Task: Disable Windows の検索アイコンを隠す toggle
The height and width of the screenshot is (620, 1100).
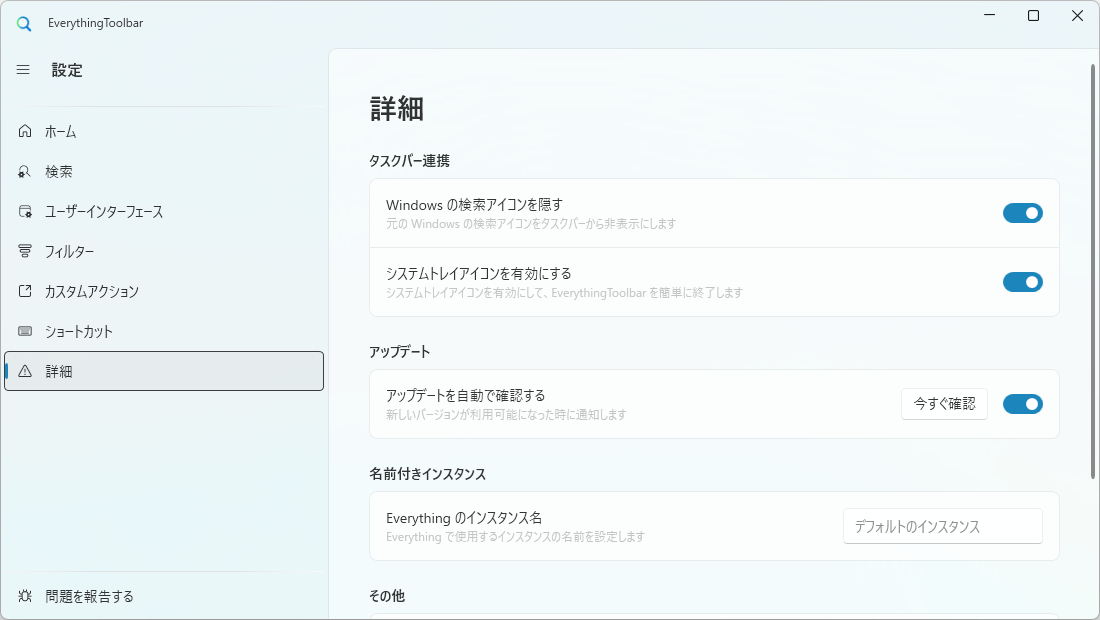Action: [1022, 213]
